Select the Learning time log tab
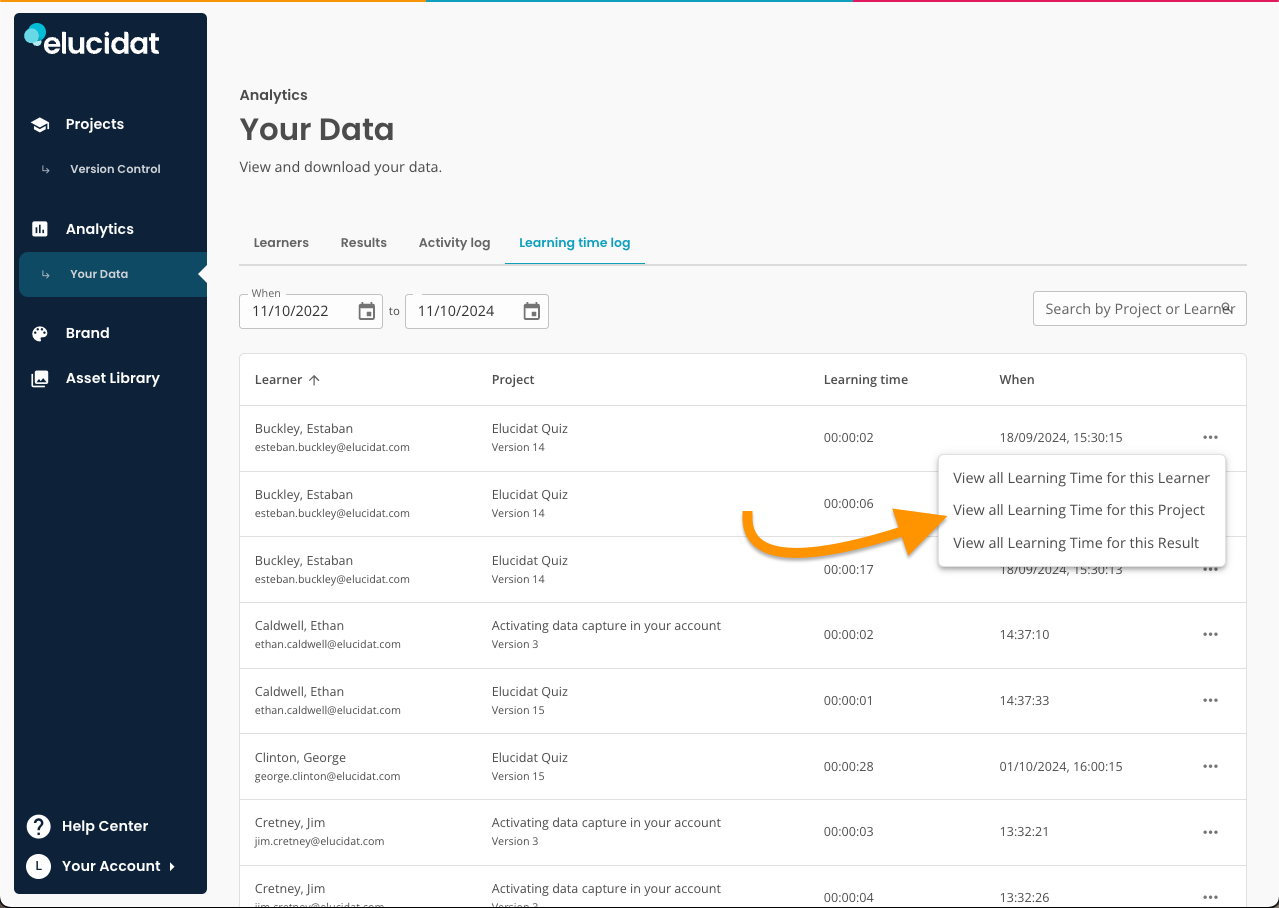Image resolution: width=1279 pixels, height=908 pixels. point(574,243)
